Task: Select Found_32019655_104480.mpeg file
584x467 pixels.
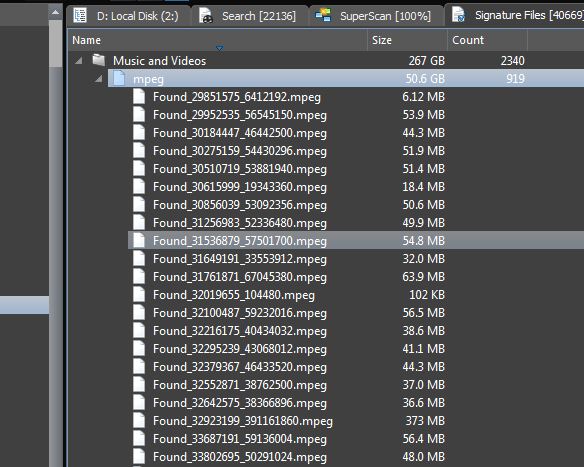Action: point(356,295)
